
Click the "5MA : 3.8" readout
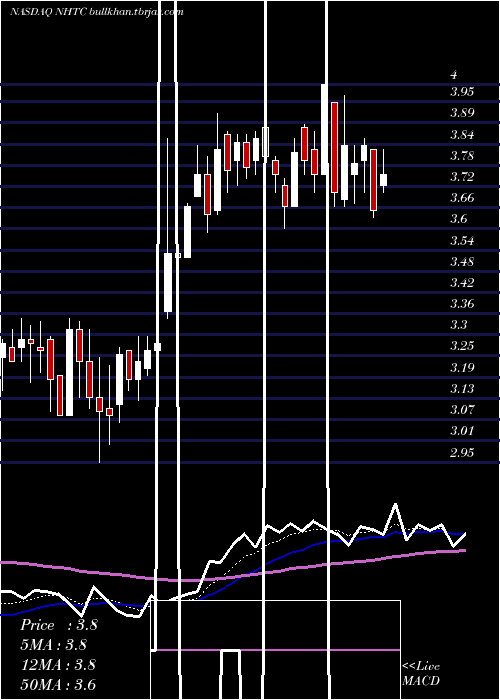pos(53,645)
